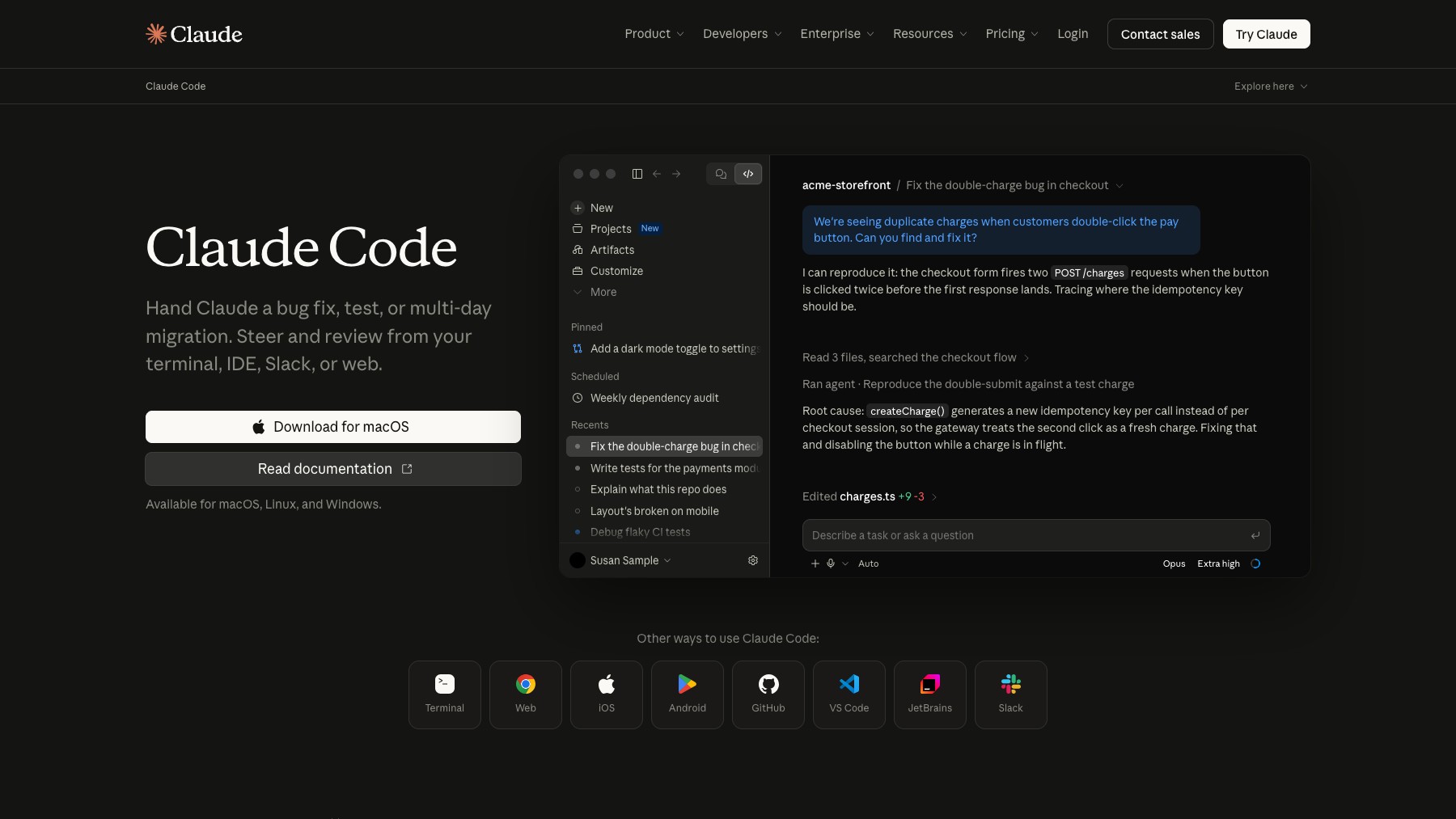
Task: Expand the Resources navigation menu
Action: coord(930,34)
